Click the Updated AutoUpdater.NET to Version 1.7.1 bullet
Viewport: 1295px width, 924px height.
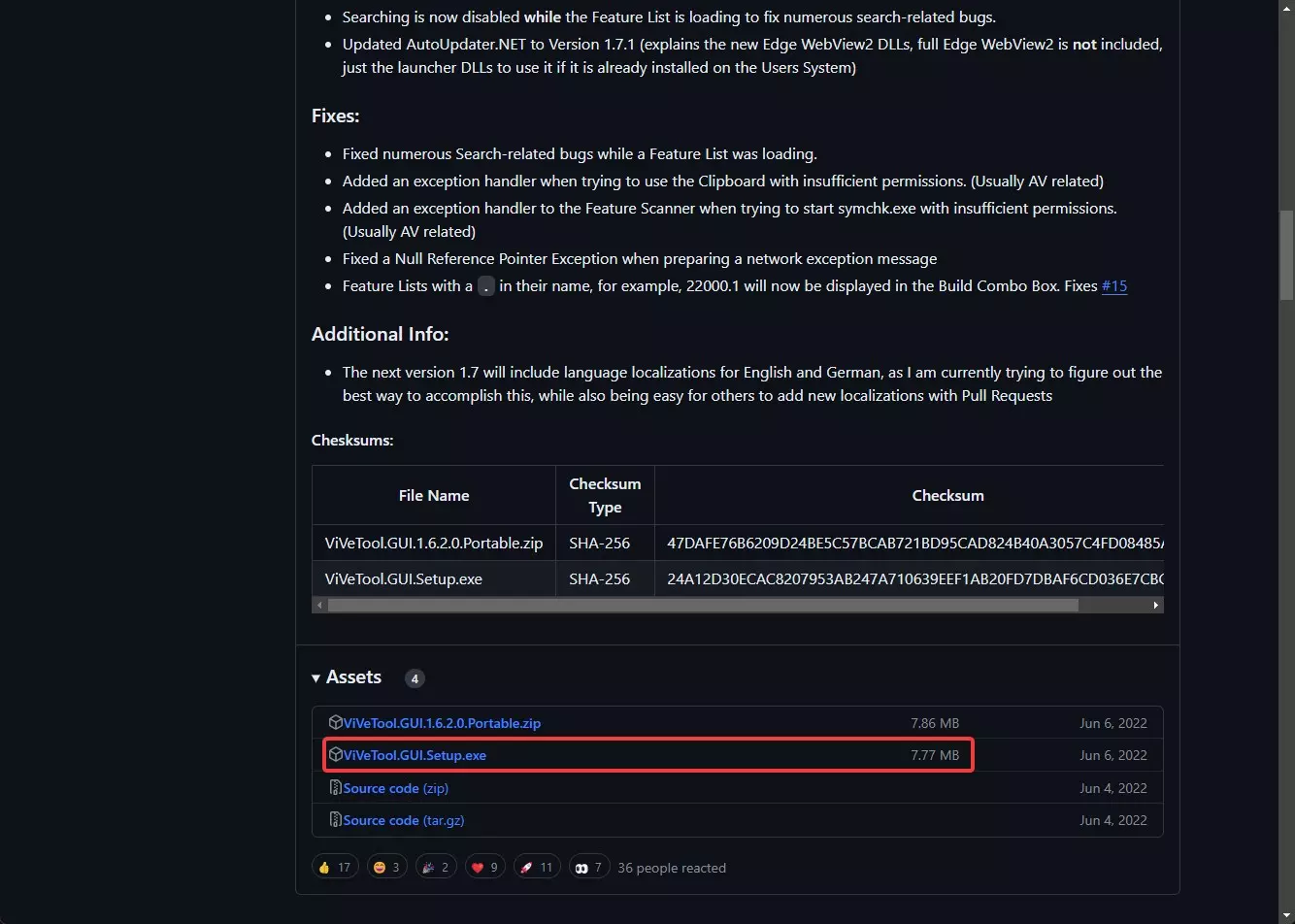point(752,55)
